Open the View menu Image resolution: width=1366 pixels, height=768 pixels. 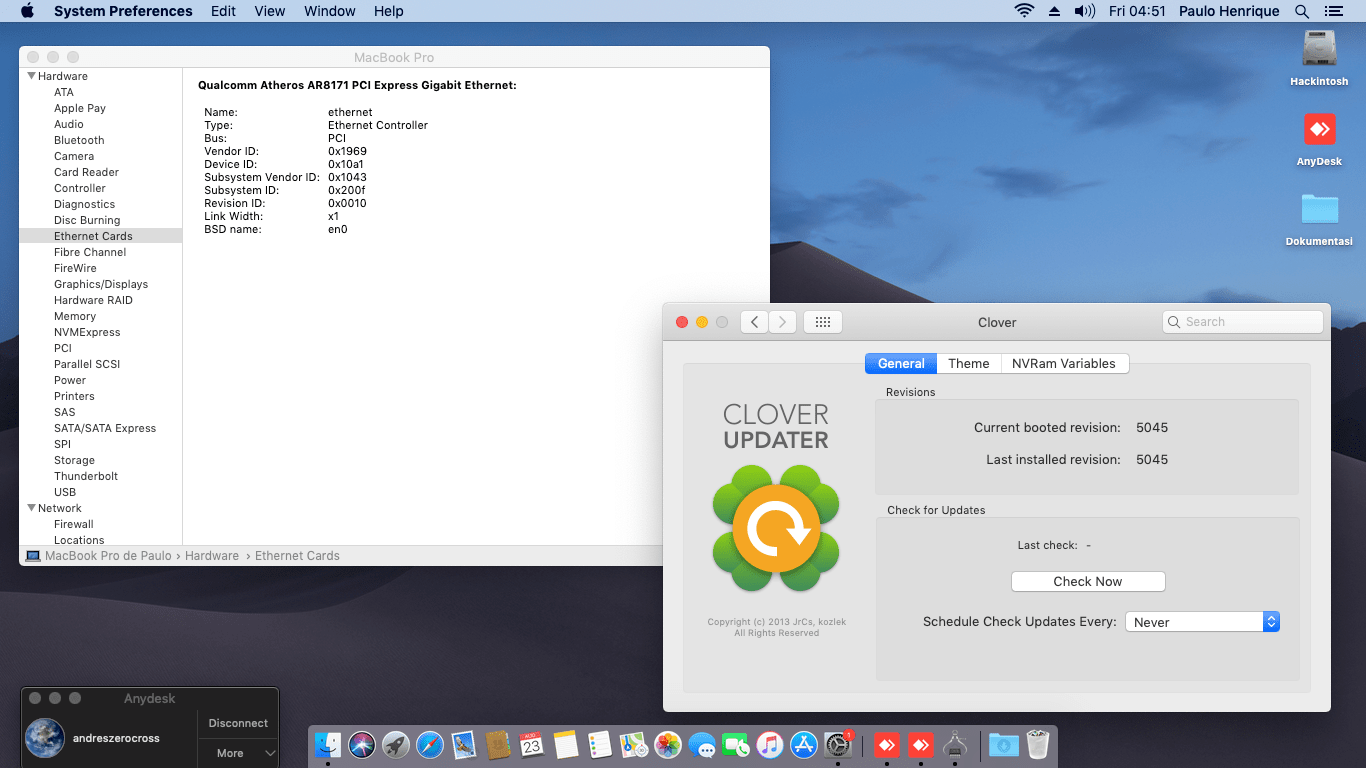(x=270, y=11)
